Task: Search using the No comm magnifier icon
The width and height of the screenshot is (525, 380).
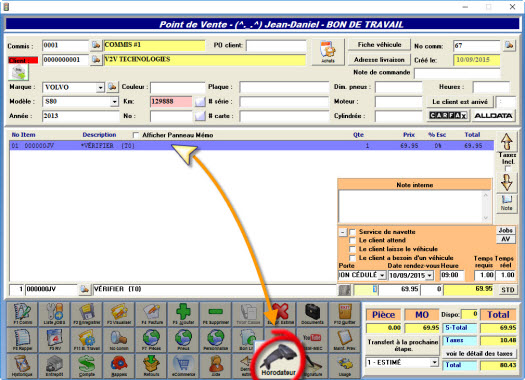Action: pos(119,340)
